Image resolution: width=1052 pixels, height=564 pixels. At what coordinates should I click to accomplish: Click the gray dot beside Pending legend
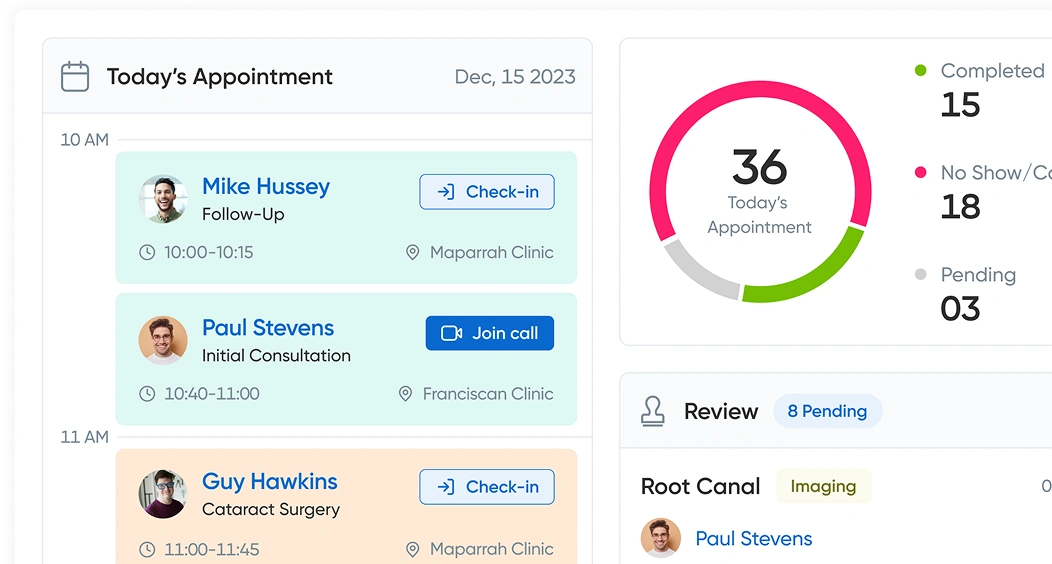pos(920,274)
